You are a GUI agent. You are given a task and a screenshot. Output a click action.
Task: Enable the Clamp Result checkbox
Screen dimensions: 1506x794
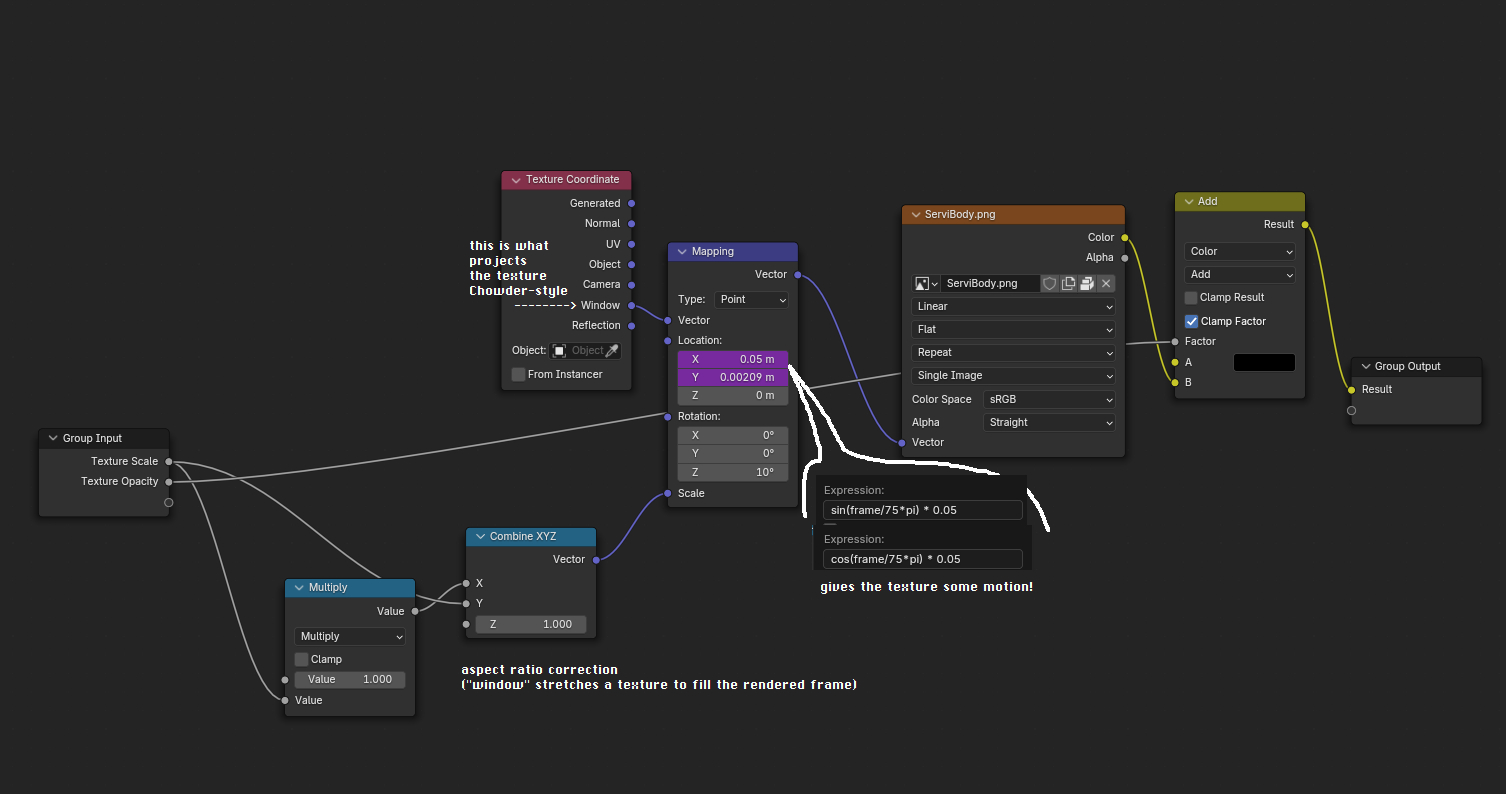pos(1191,298)
